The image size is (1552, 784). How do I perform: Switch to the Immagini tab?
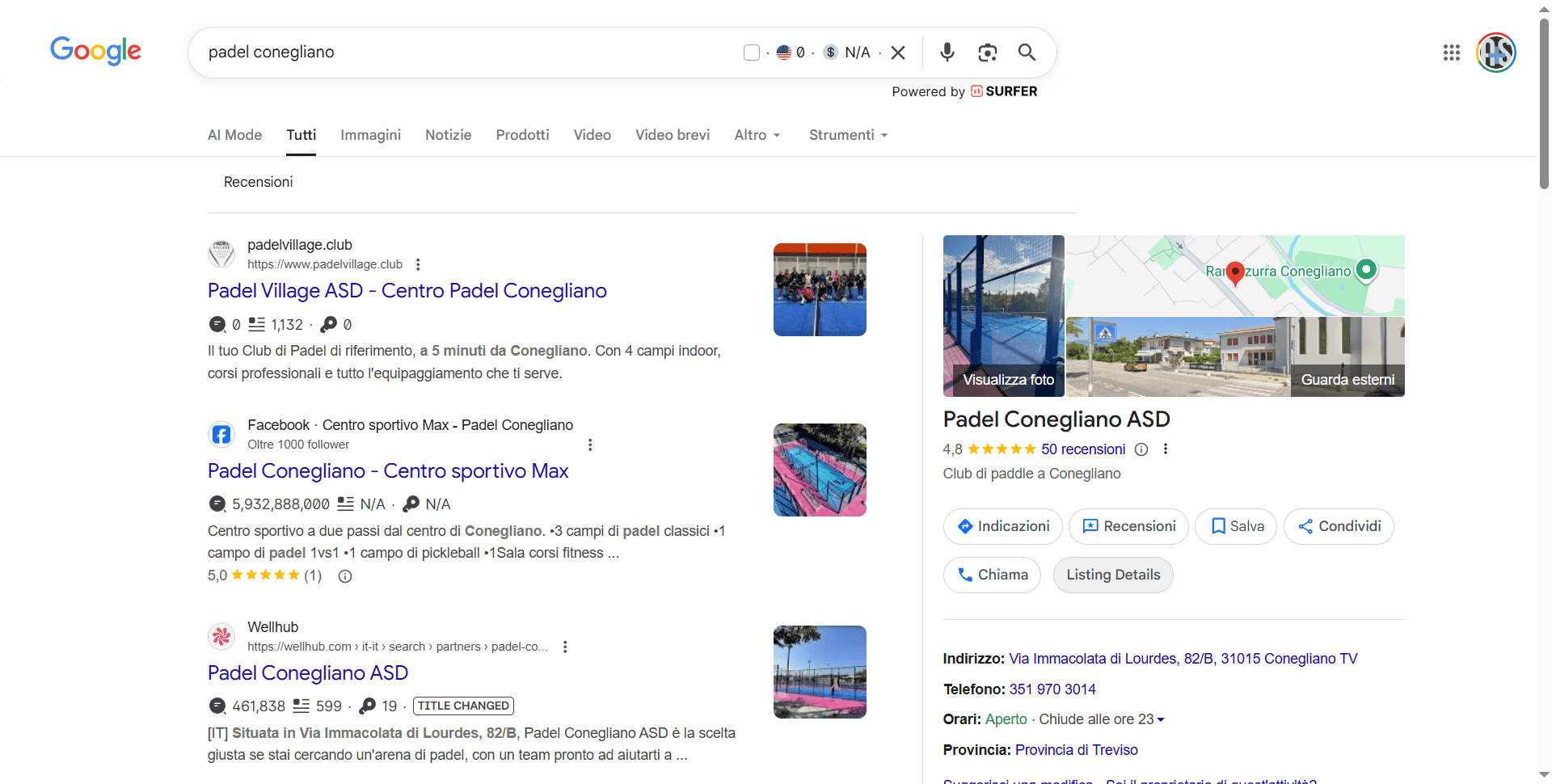click(x=370, y=135)
